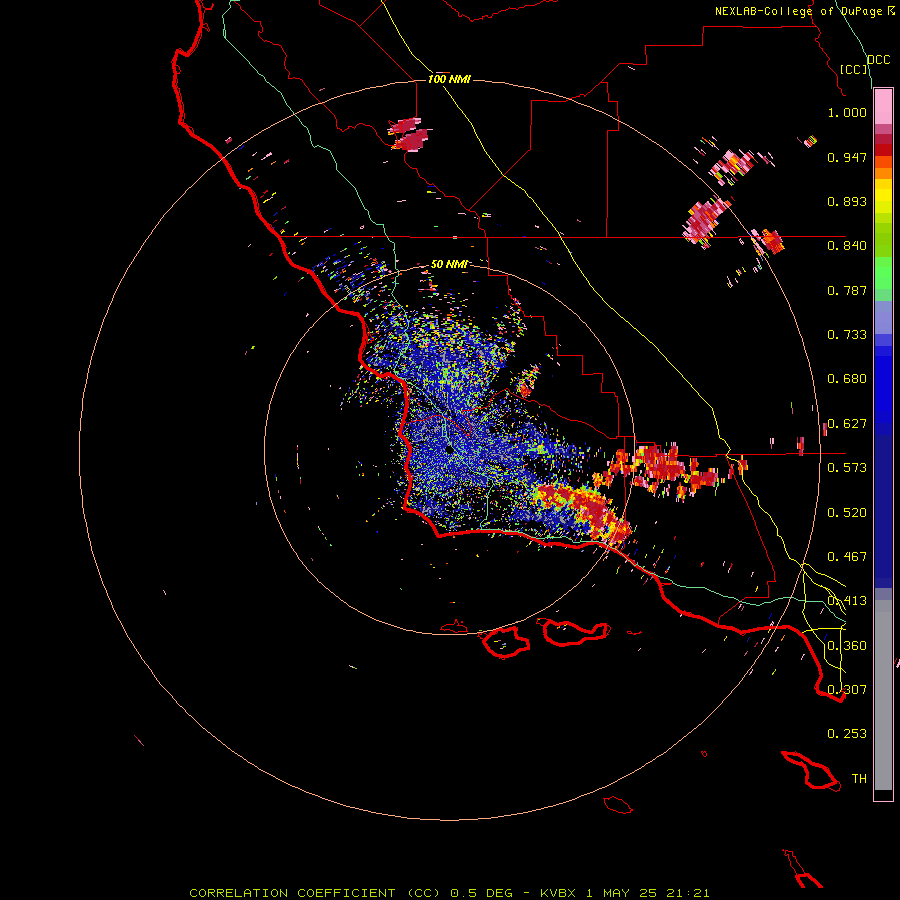Click the 0.520 scale value
The height and width of the screenshot is (900, 900).
tap(847, 513)
